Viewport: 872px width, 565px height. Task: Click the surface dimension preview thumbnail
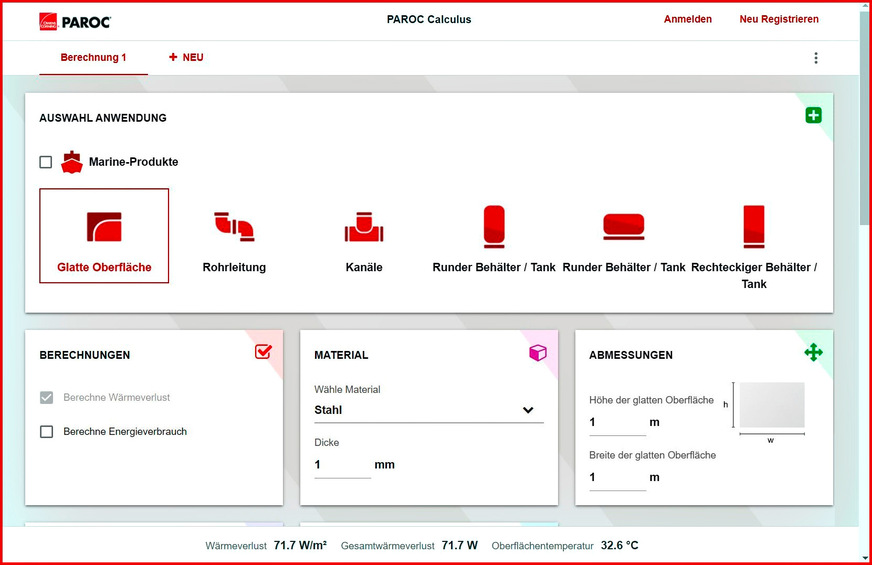[x=772, y=405]
